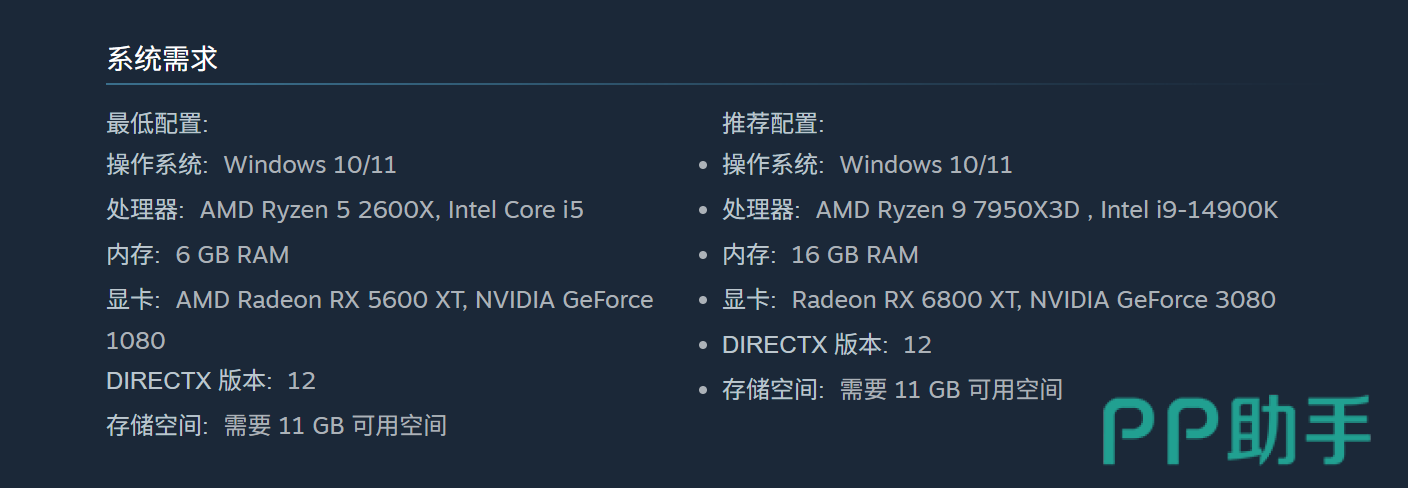Click the 系统需求 section heading
Viewport: 1408px width, 488px height.
[162, 59]
